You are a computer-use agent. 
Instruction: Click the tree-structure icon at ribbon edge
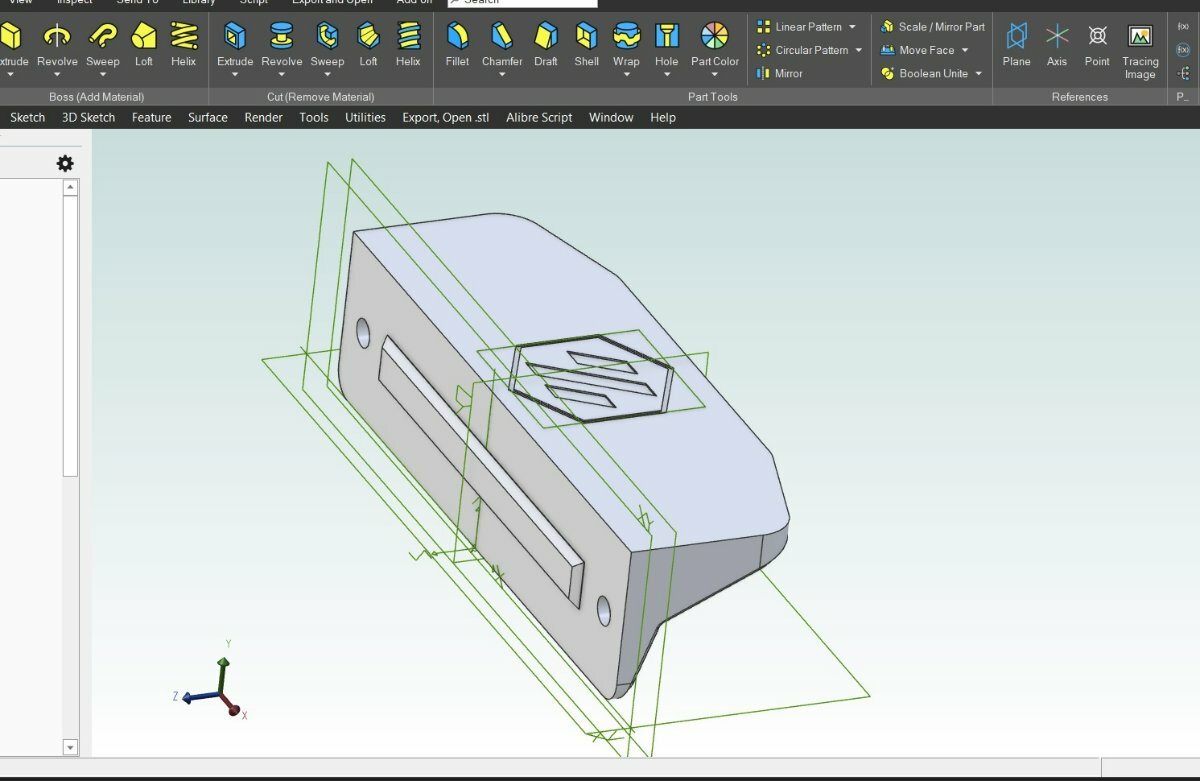pos(1184,73)
